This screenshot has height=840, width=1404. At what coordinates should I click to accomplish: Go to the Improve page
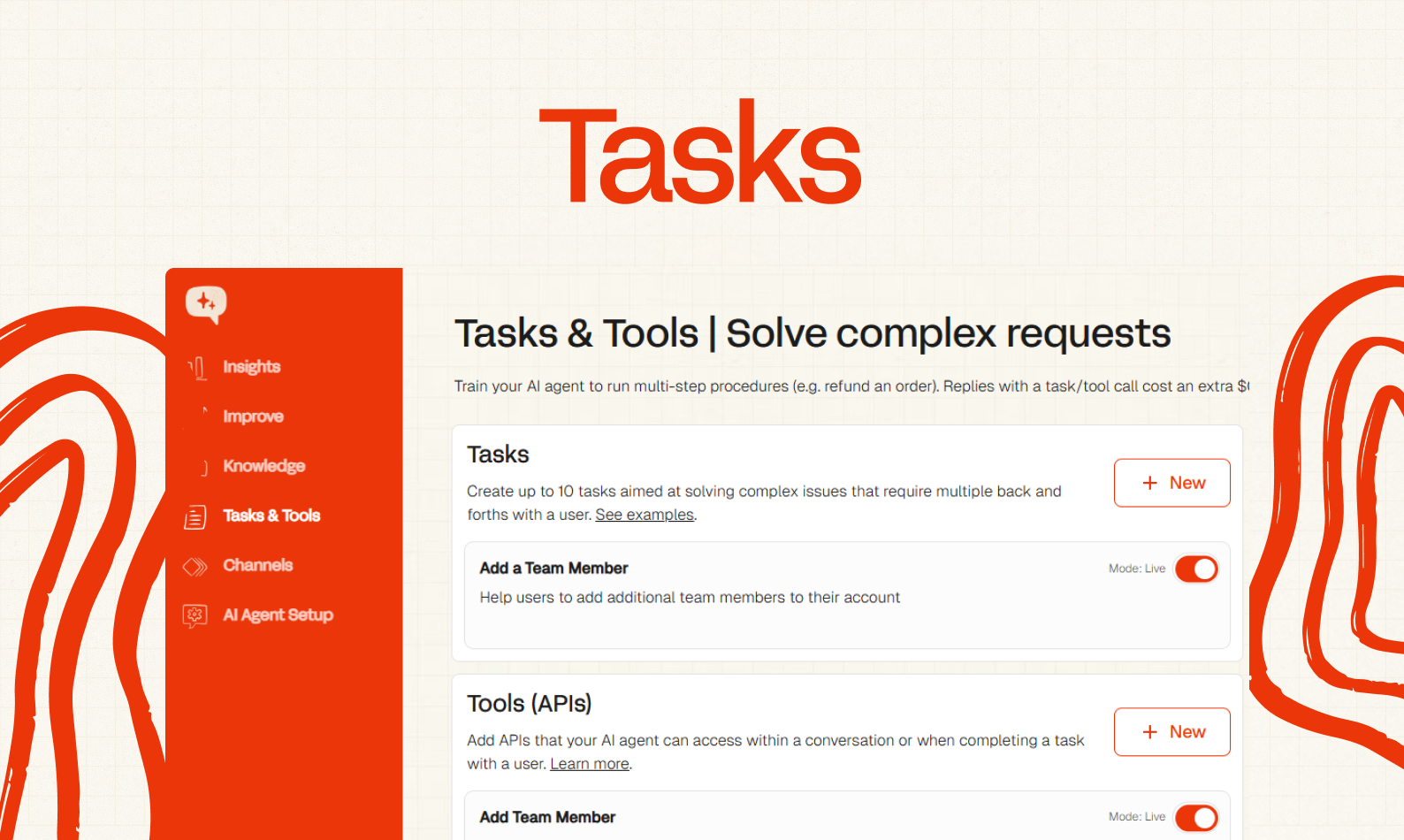(253, 416)
